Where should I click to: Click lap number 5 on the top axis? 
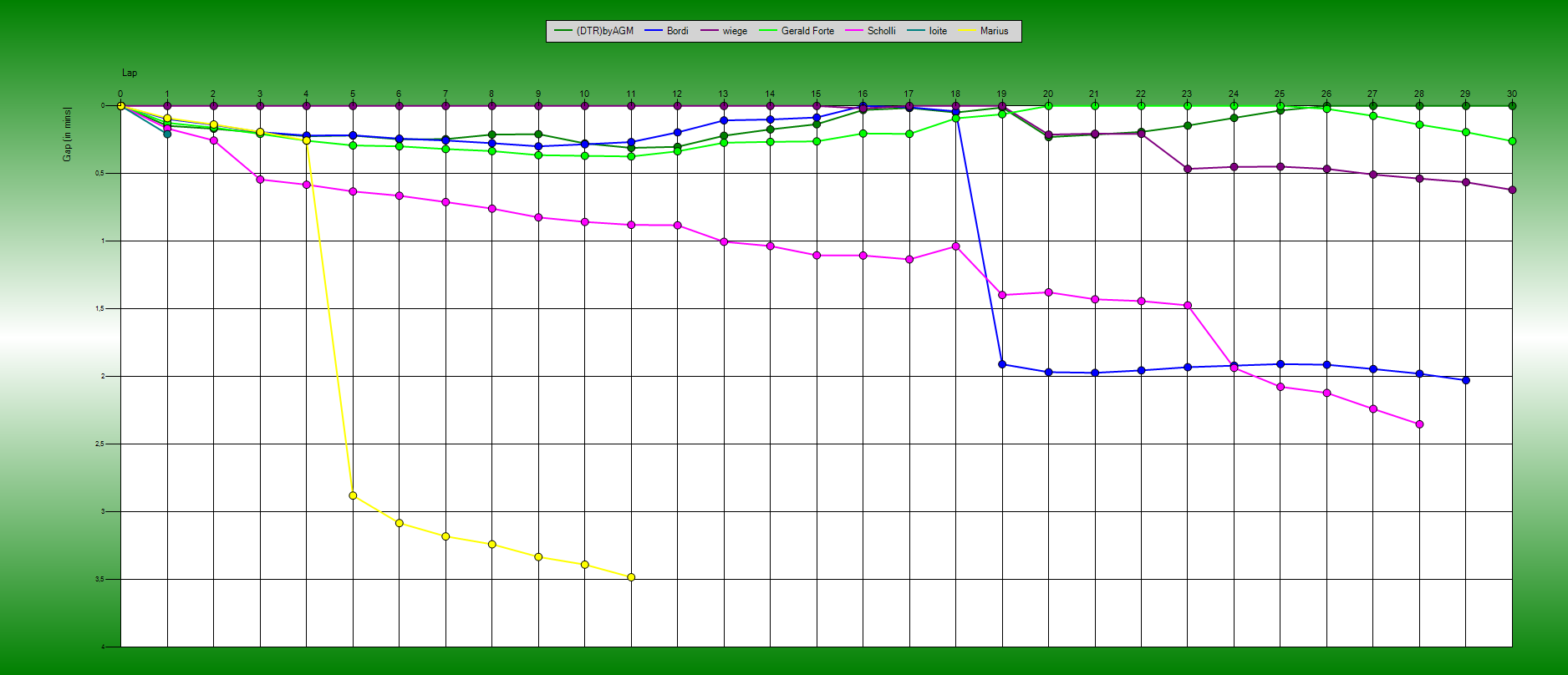click(353, 94)
